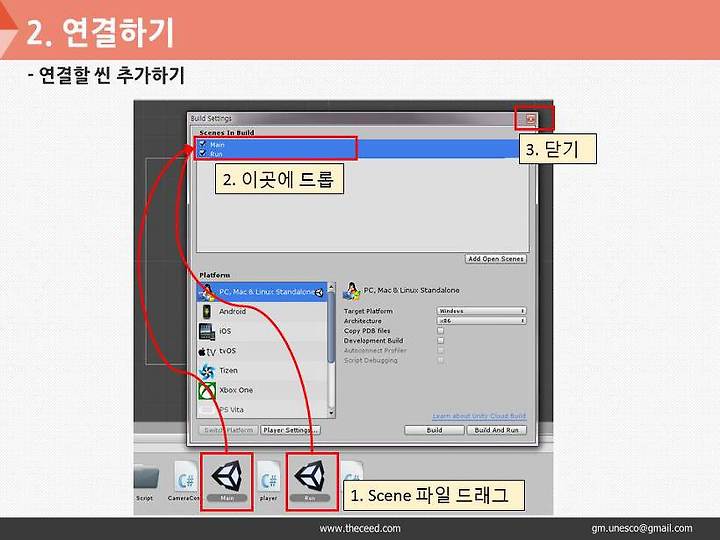Click platform list scrollbar down arrow
720x540 pixels.
point(332,412)
